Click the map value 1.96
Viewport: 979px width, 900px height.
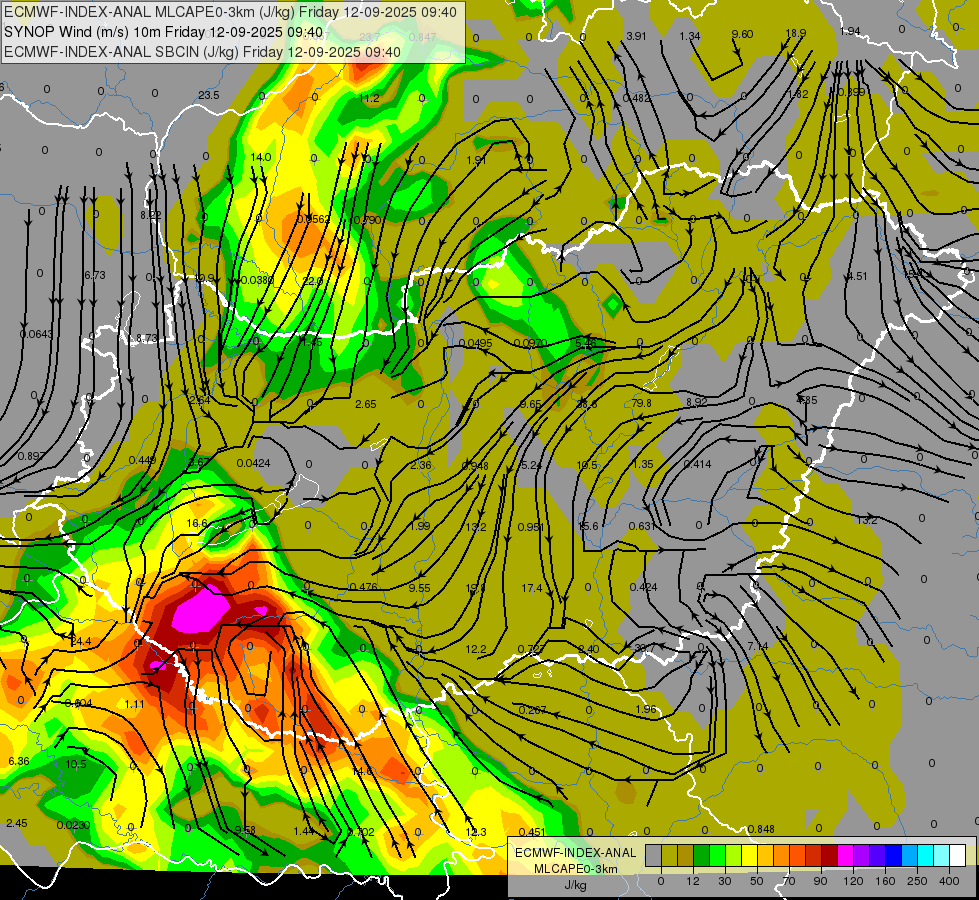[646, 709]
